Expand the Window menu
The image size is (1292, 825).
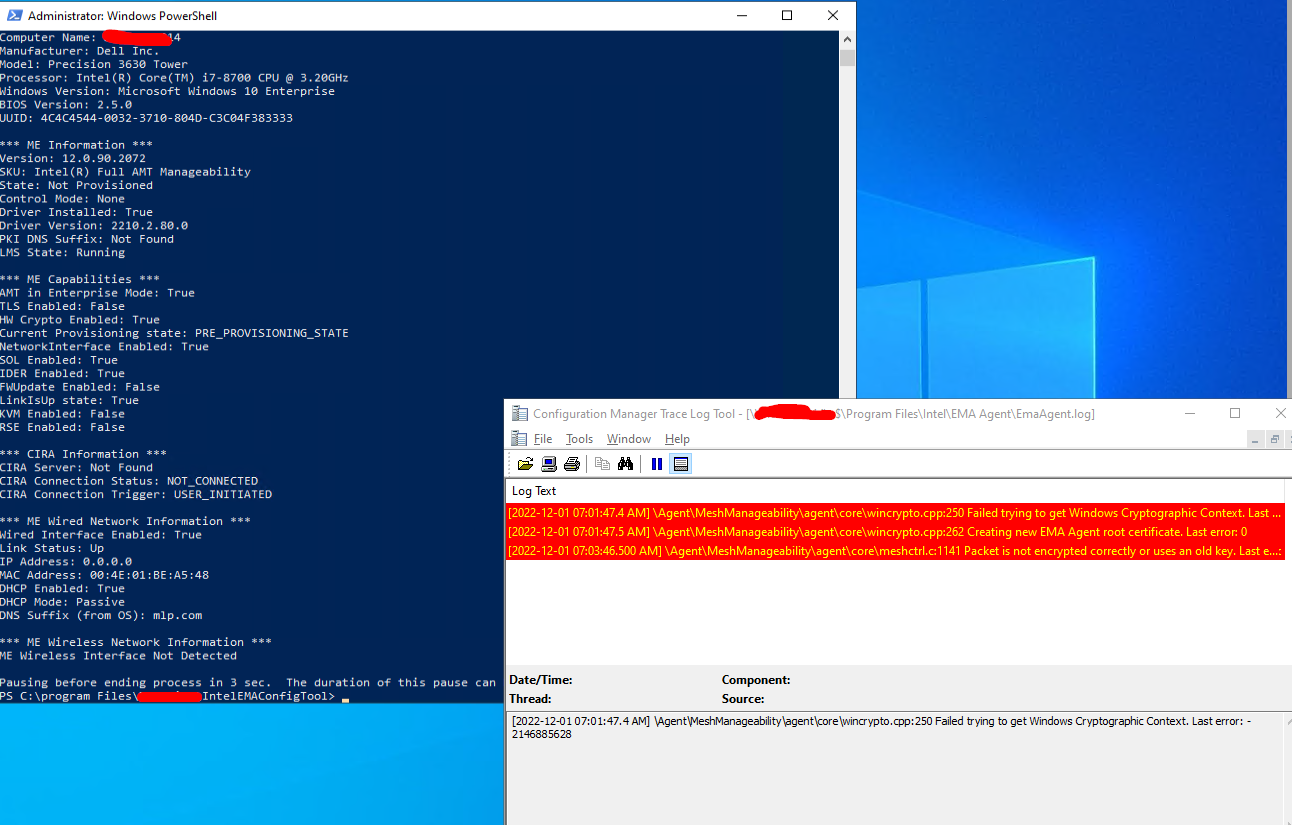(628, 439)
